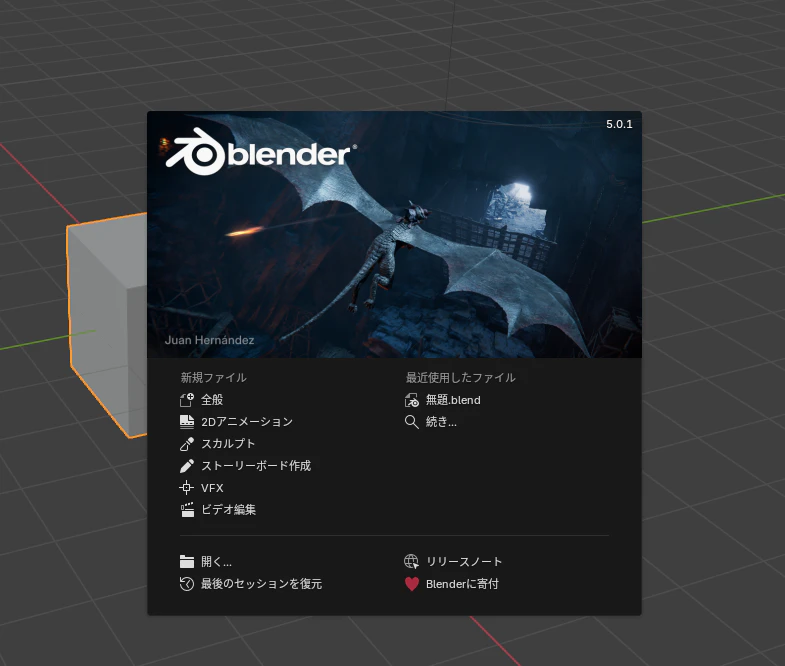Click the release notes globe icon
The width and height of the screenshot is (785, 666).
pos(412,561)
